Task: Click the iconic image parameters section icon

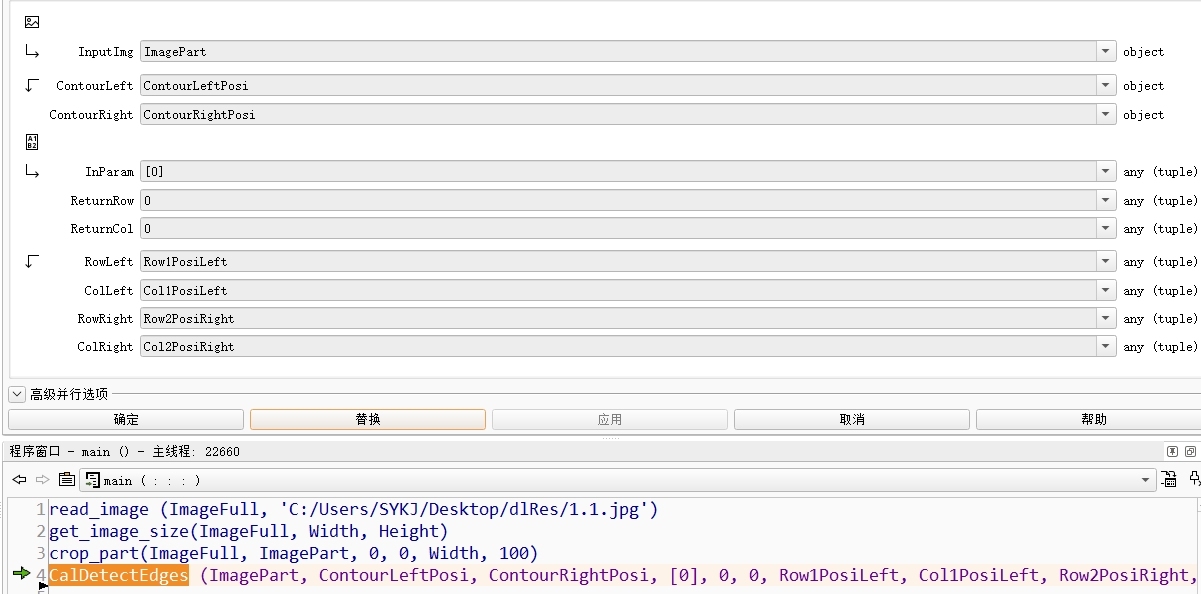Action: pyautogui.click(x=32, y=22)
